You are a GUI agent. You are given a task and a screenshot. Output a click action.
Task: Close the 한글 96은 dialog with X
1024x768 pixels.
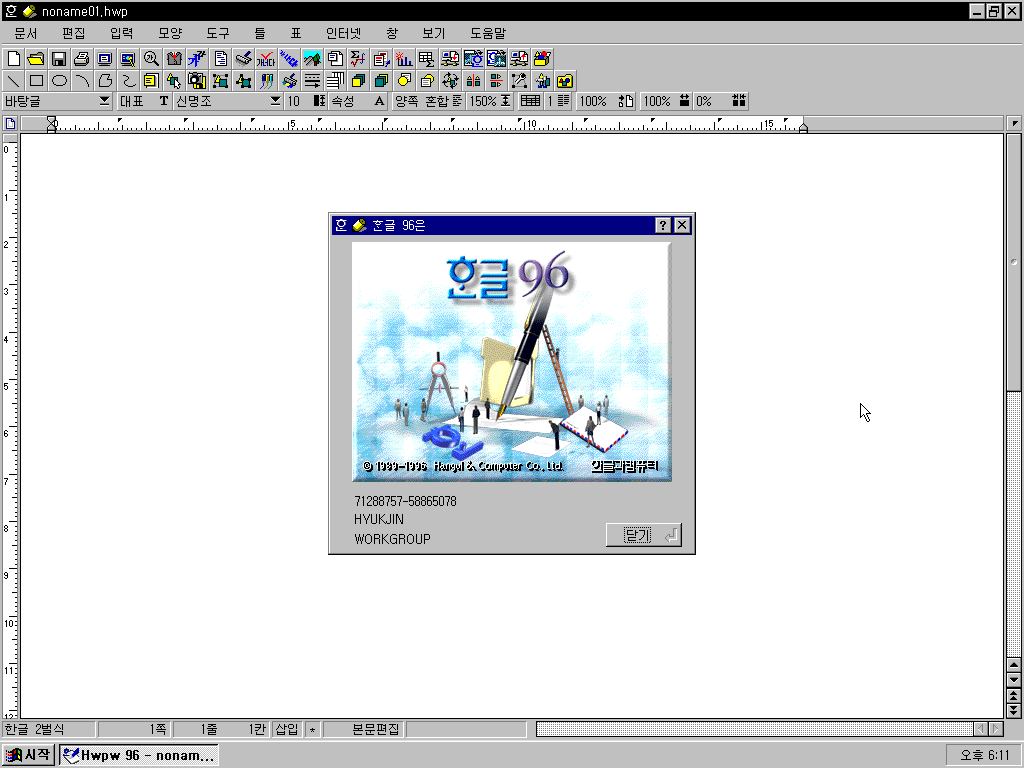[682, 225]
